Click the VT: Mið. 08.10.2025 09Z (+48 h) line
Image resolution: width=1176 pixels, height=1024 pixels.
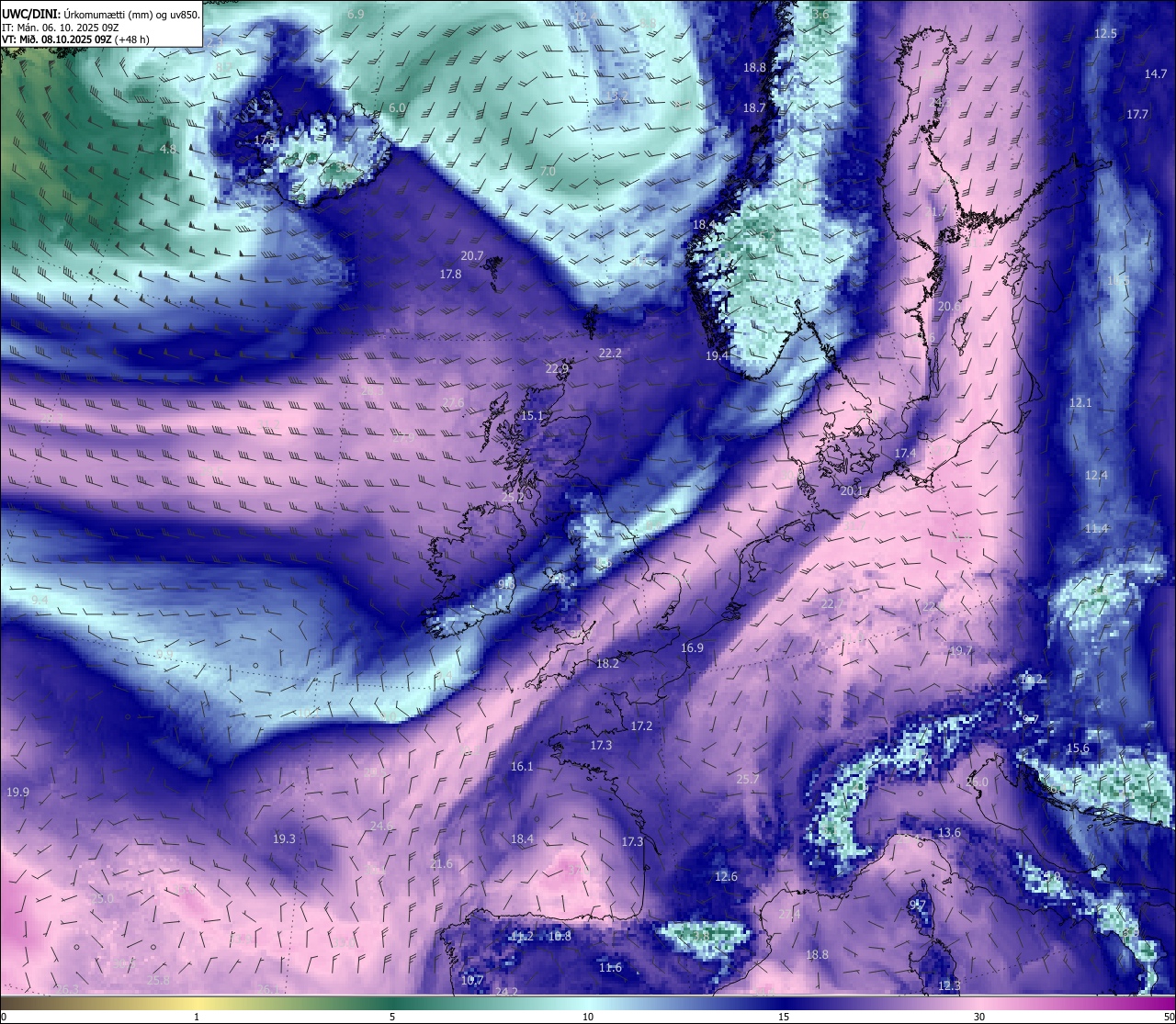click(75, 39)
